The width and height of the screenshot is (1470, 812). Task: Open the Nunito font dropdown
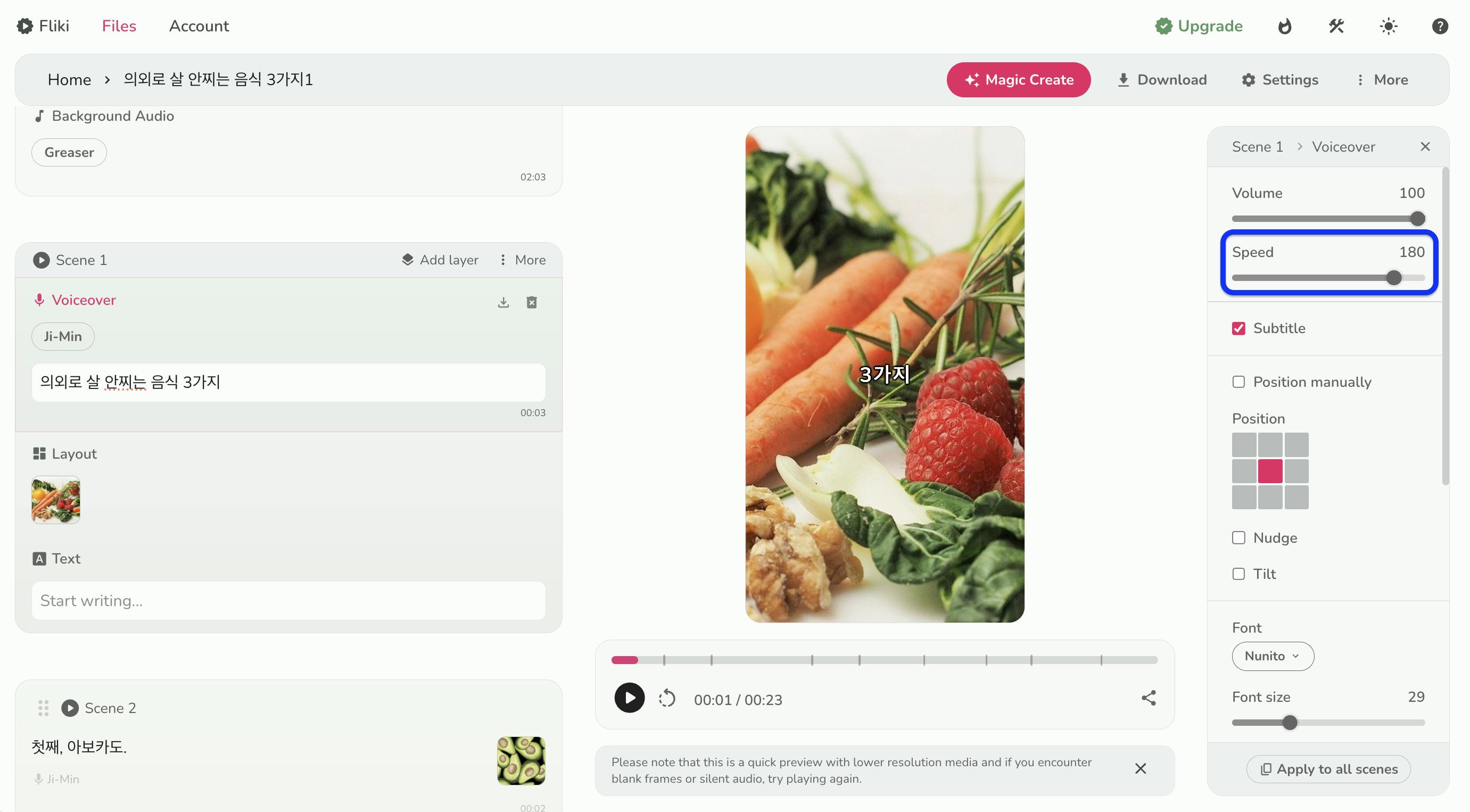click(x=1273, y=656)
